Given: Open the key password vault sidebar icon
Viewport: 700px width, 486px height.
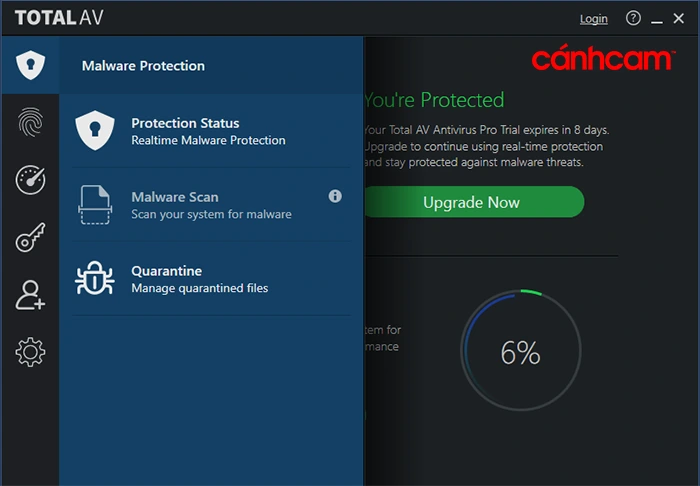Looking at the screenshot, I should (30, 237).
